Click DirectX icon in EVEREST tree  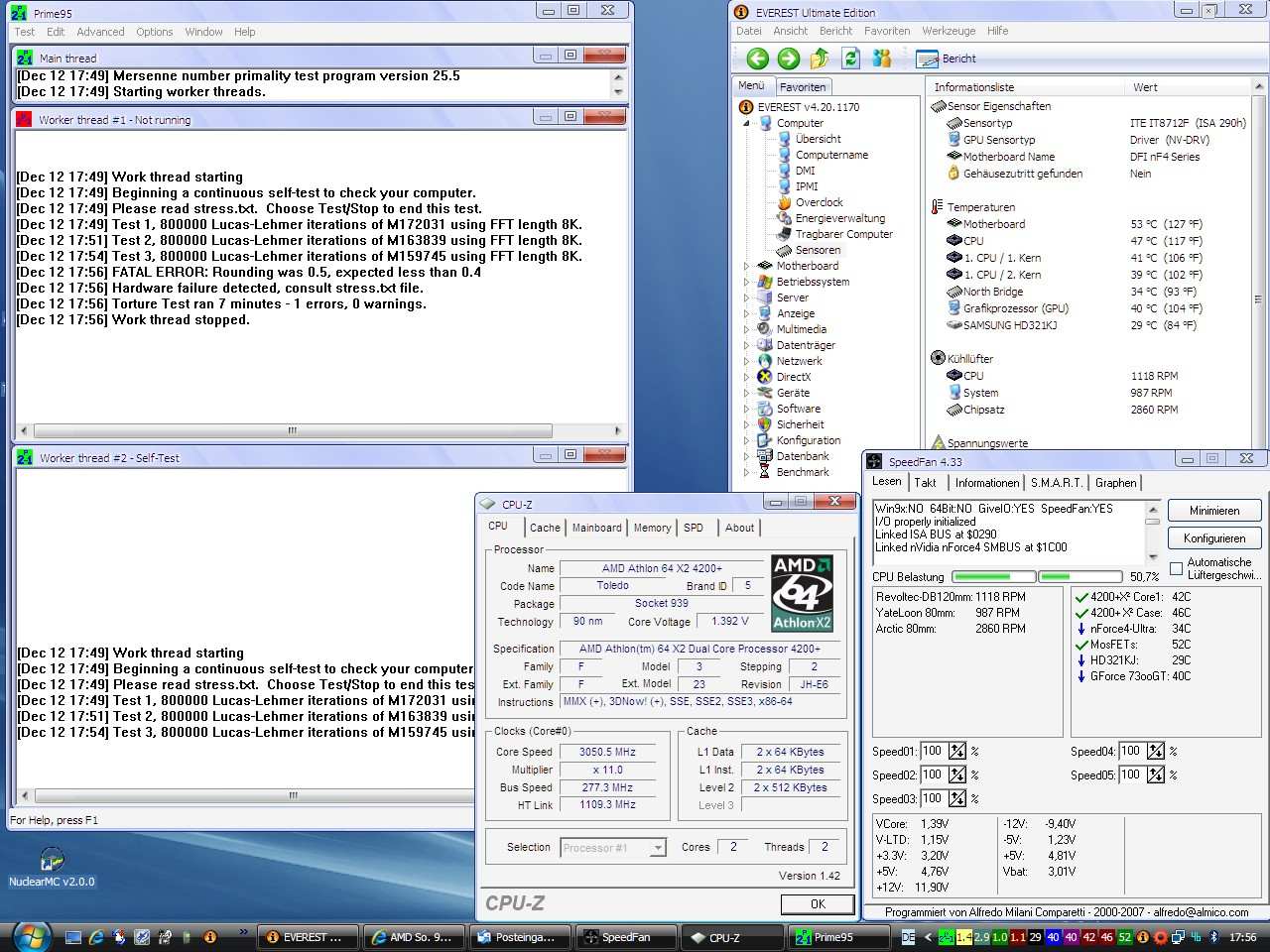[764, 377]
